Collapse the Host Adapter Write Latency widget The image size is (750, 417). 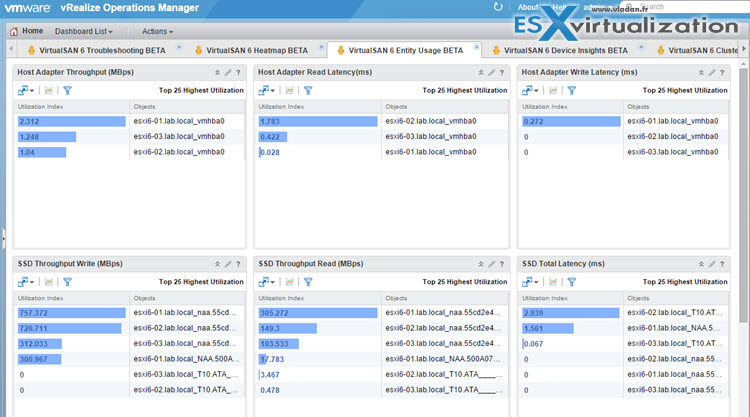[x=701, y=73]
